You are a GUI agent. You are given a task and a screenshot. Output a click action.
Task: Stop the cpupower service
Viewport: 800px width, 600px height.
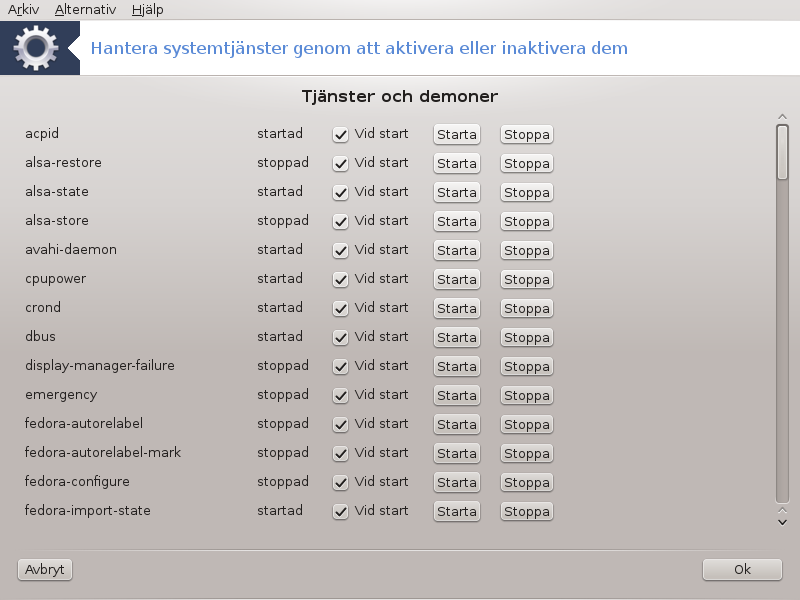click(527, 280)
